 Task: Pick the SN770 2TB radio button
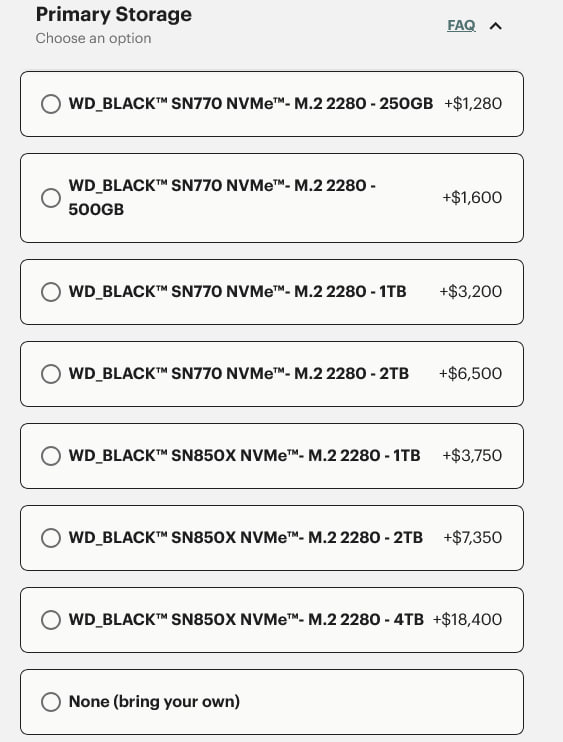(51, 374)
